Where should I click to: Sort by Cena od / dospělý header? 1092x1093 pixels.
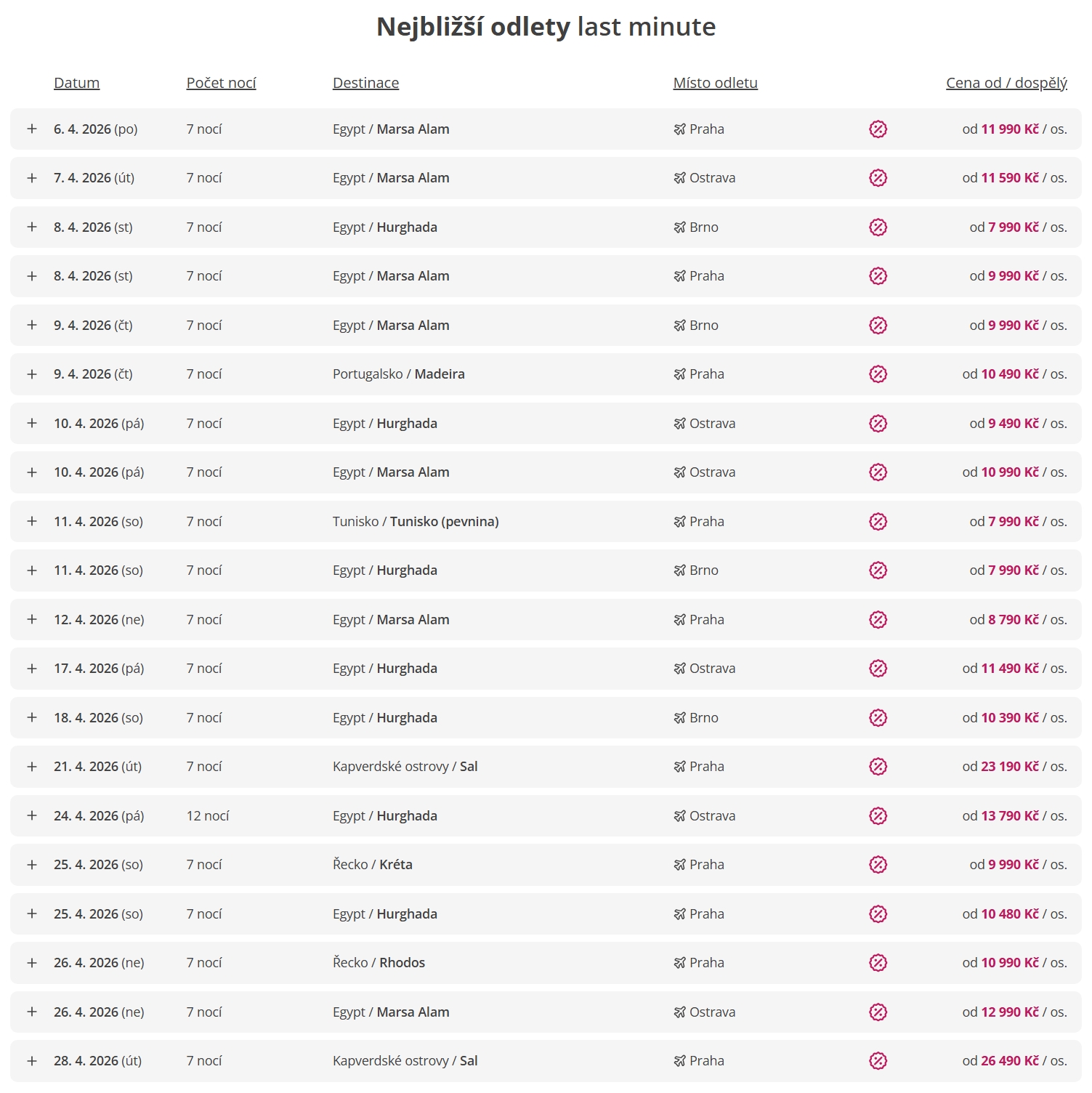click(x=1006, y=83)
